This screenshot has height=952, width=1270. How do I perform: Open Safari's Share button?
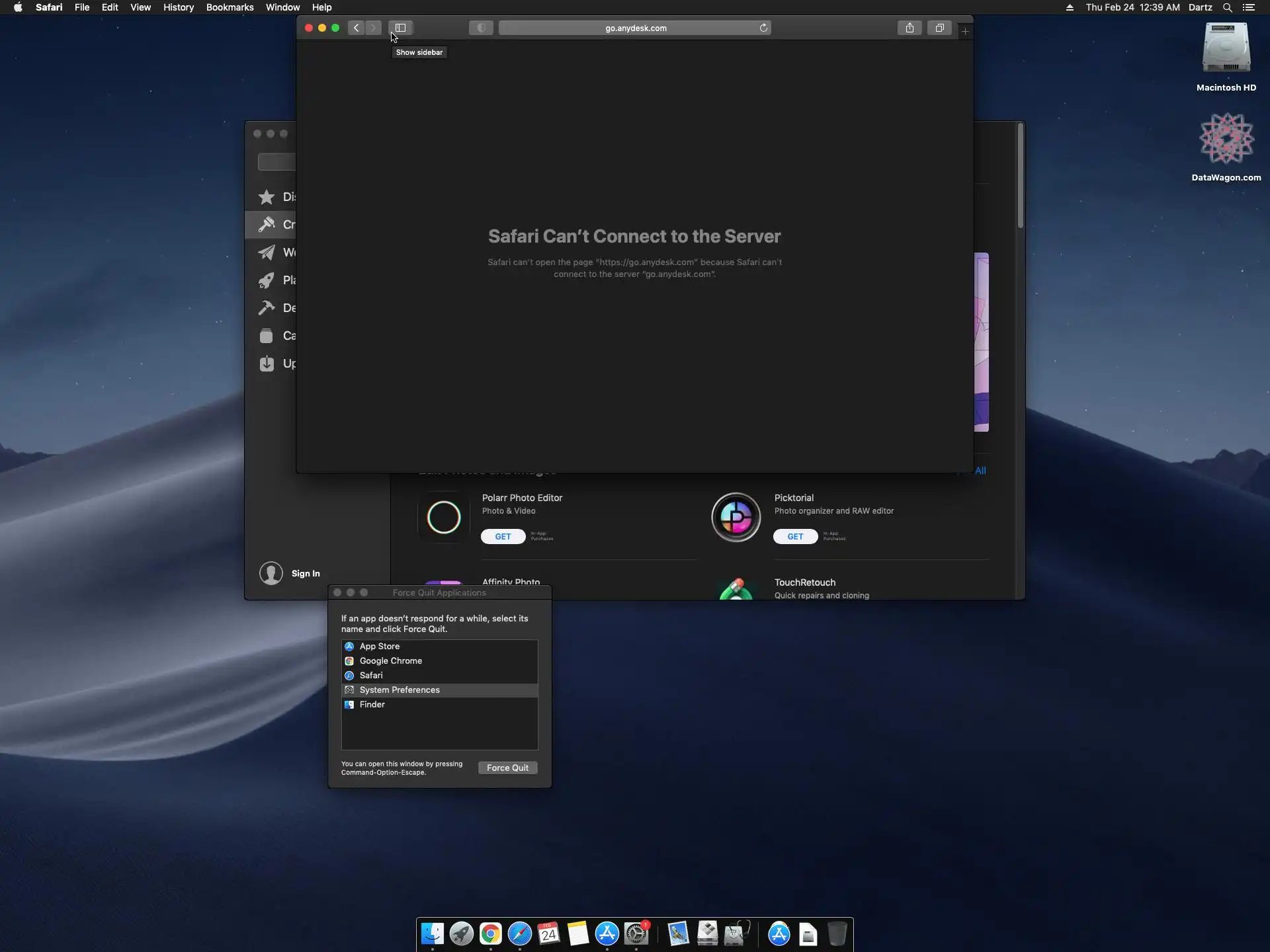(x=910, y=28)
